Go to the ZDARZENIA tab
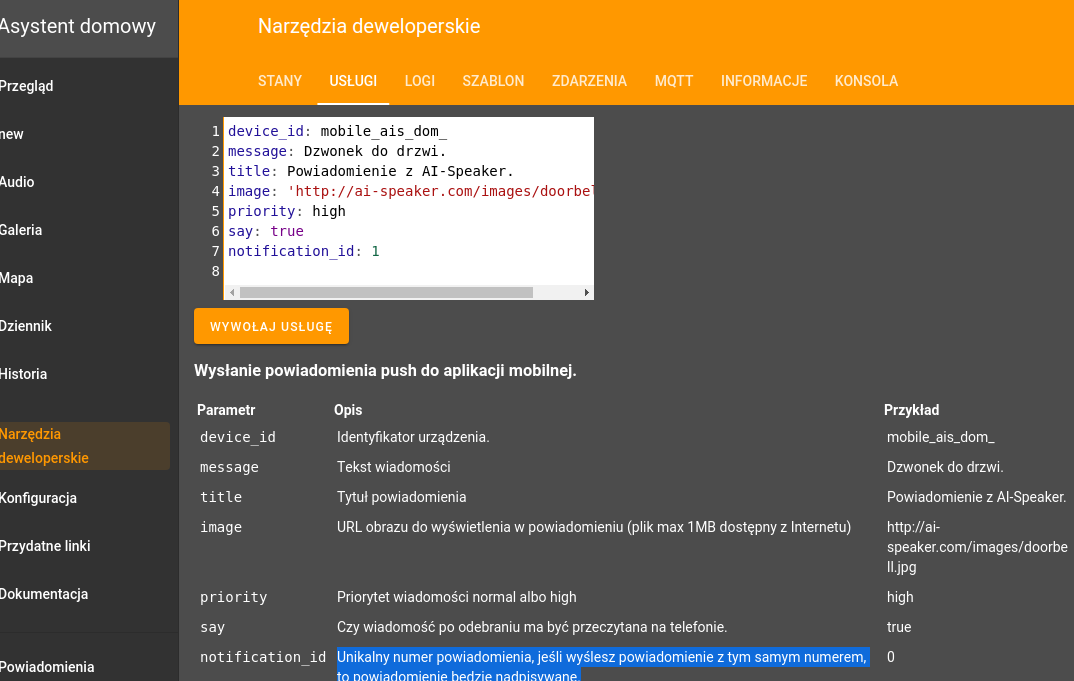 click(x=589, y=81)
